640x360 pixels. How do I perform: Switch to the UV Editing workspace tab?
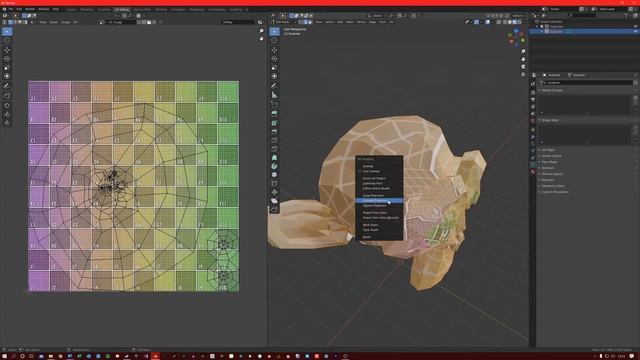click(122, 9)
